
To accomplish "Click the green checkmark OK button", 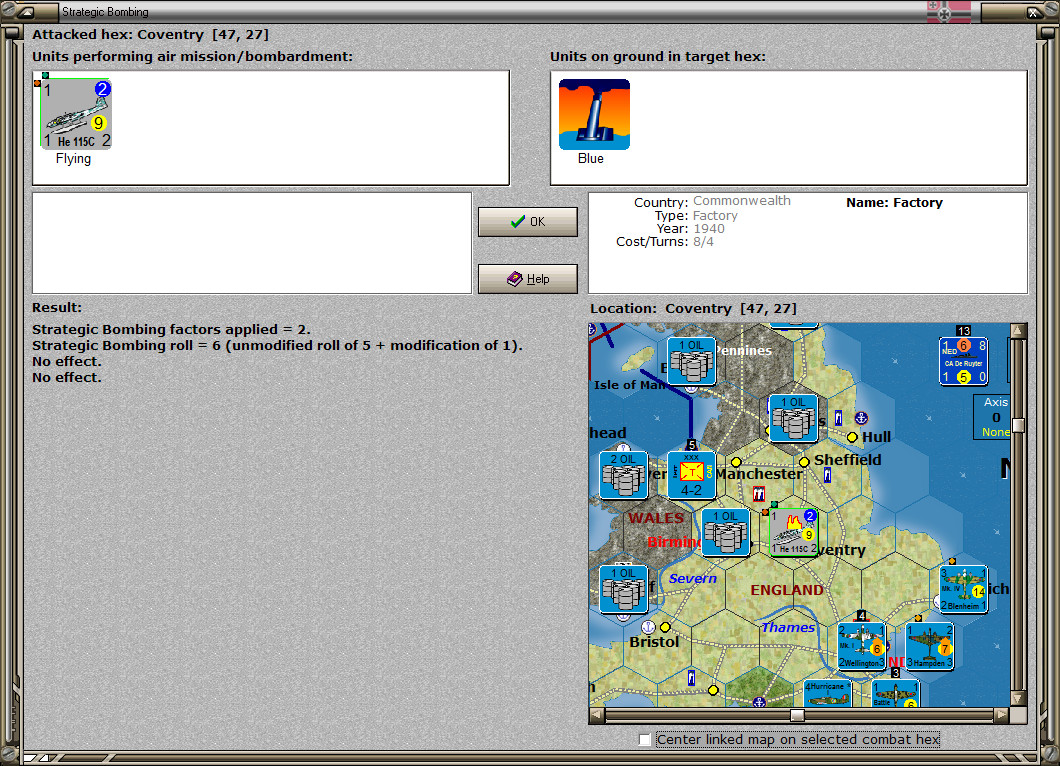I will coord(528,222).
